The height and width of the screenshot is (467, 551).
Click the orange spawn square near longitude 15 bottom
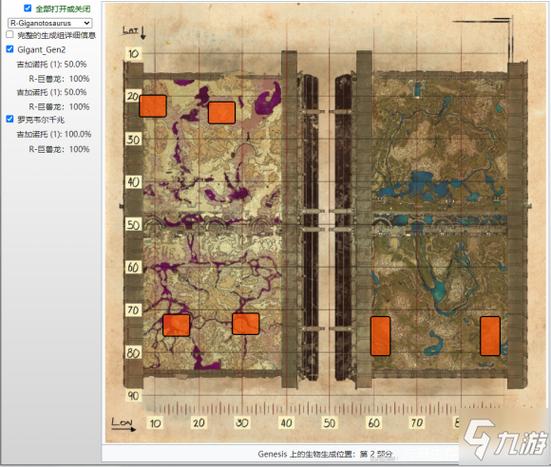pyautogui.click(x=176, y=325)
